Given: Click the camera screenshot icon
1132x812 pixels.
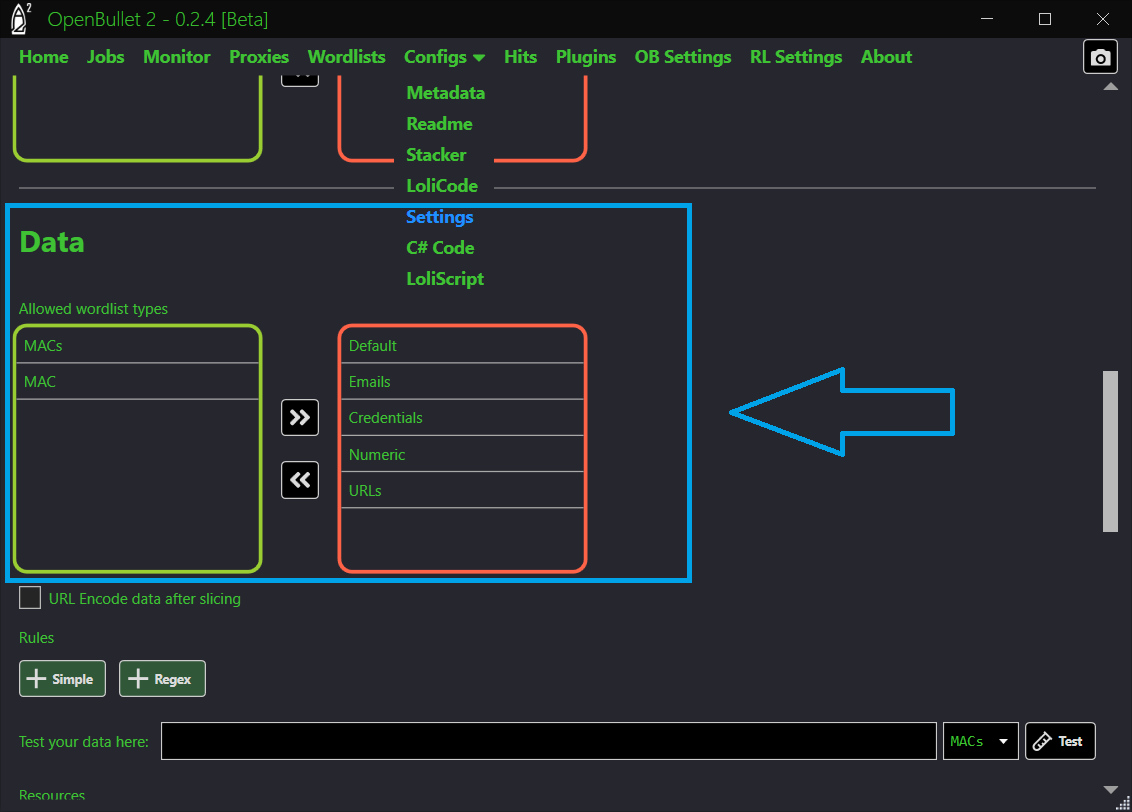Looking at the screenshot, I should [x=1100, y=58].
